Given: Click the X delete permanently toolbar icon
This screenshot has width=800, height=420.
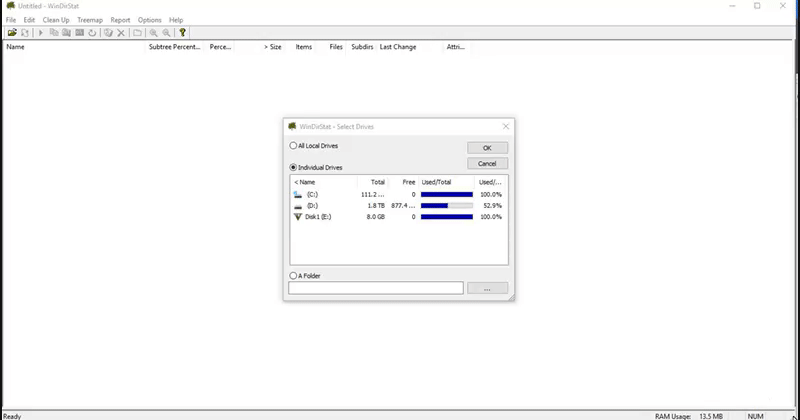Looking at the screenshot, I should point(121,33).
